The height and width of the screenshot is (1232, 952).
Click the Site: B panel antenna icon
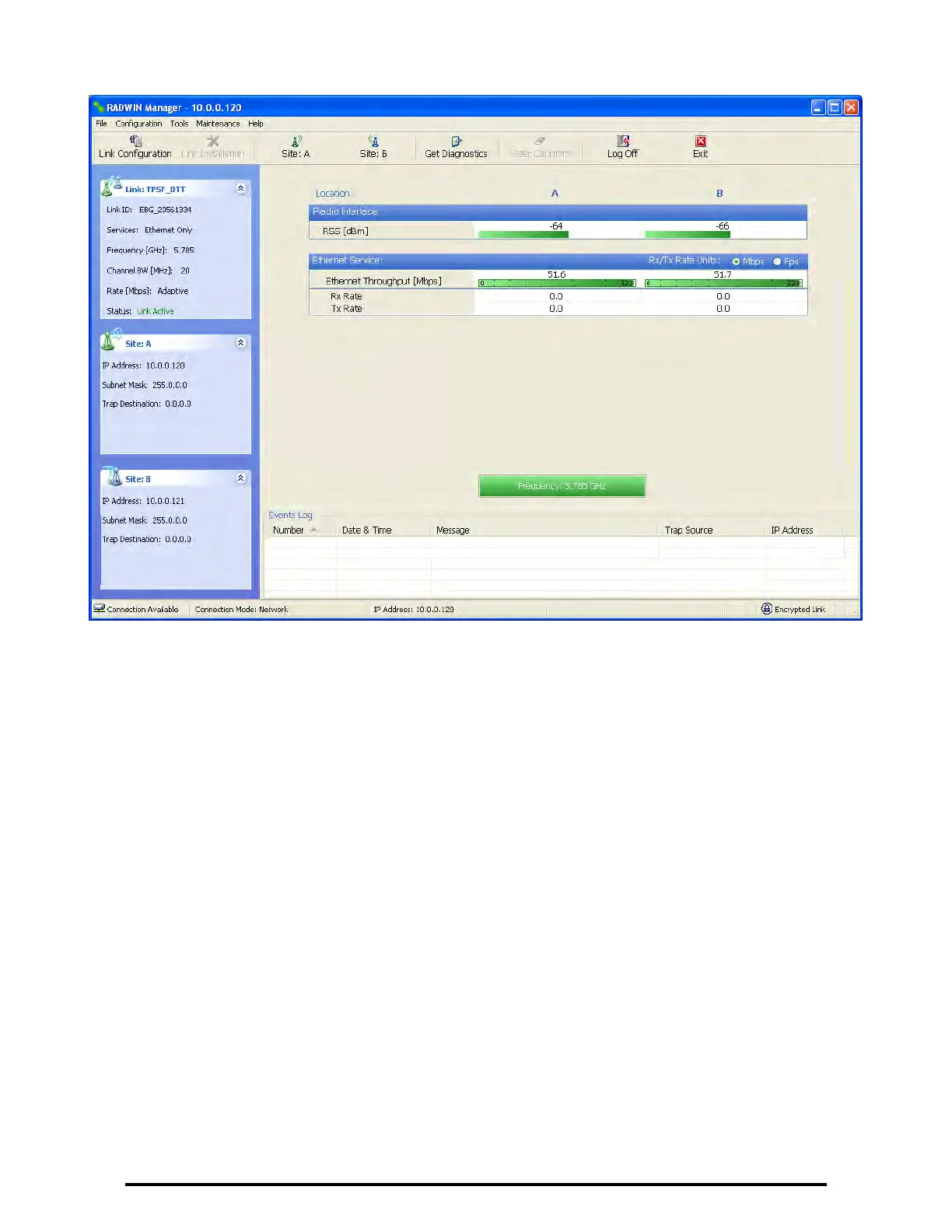114,476
